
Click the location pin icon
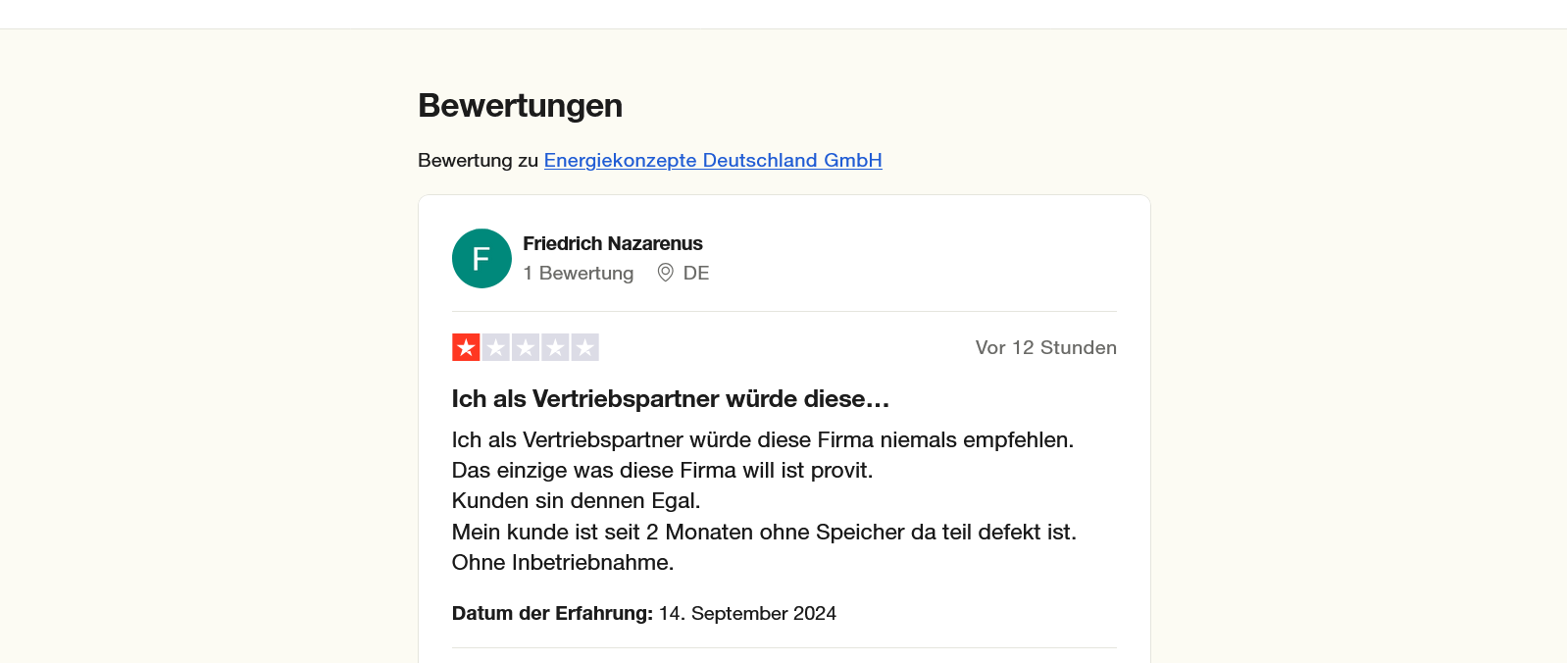tap(665, 273)
